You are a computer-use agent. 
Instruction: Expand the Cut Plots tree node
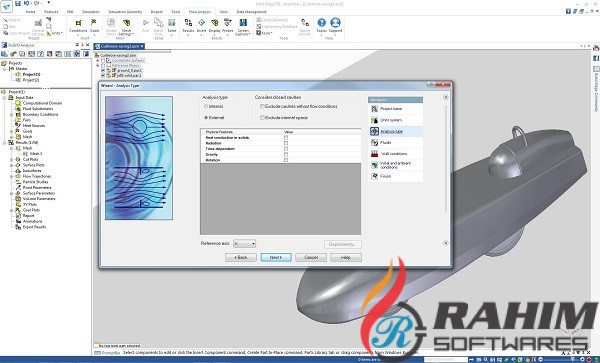point(11,160)
